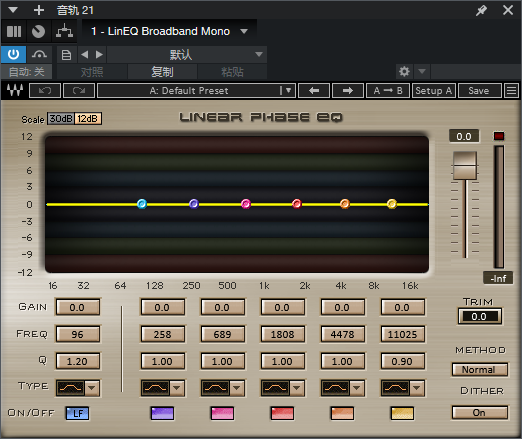Click the 自动: 关 automation button
Screen dimensions: 522x439
coord(27,72)
